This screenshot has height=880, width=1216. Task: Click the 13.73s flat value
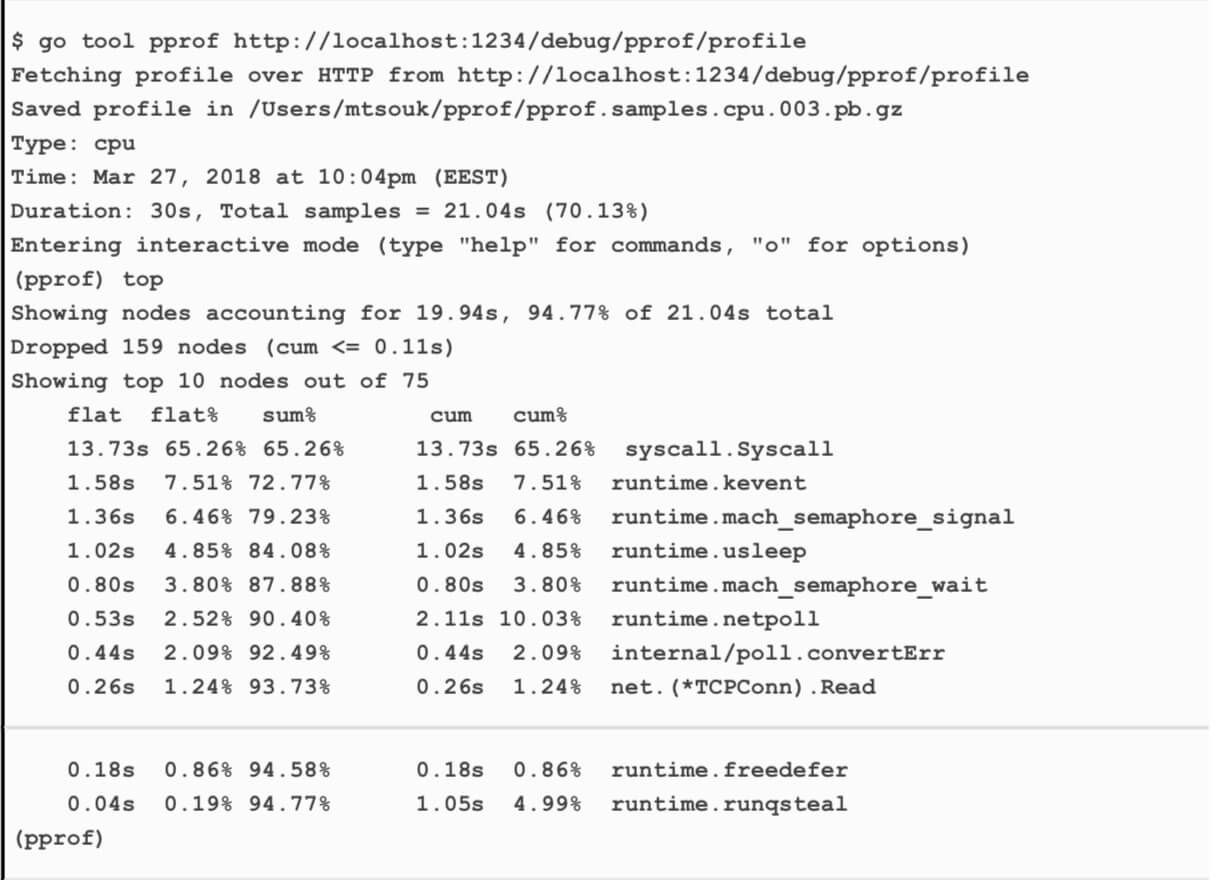(x=107, y=449)
